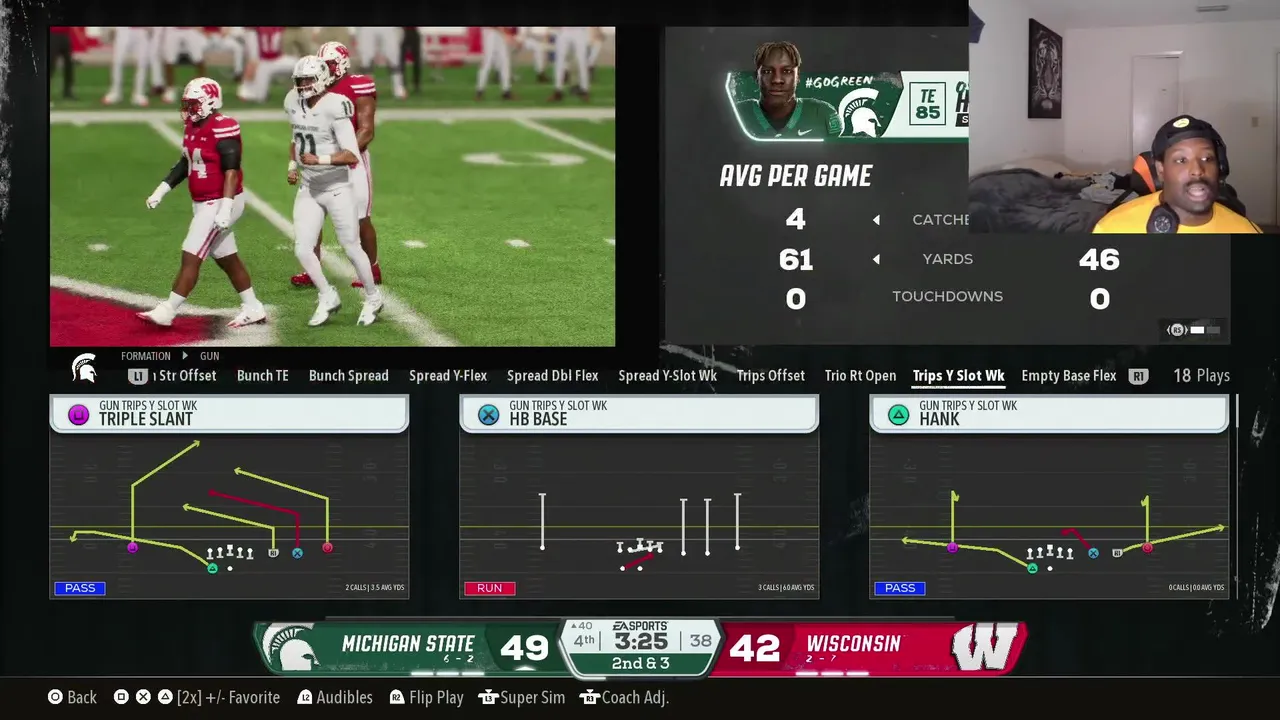The height and width of the screenshot is (720, 1280).
Task: Click the 2nd & 3 down indicator
Action: tap(640, 664)
